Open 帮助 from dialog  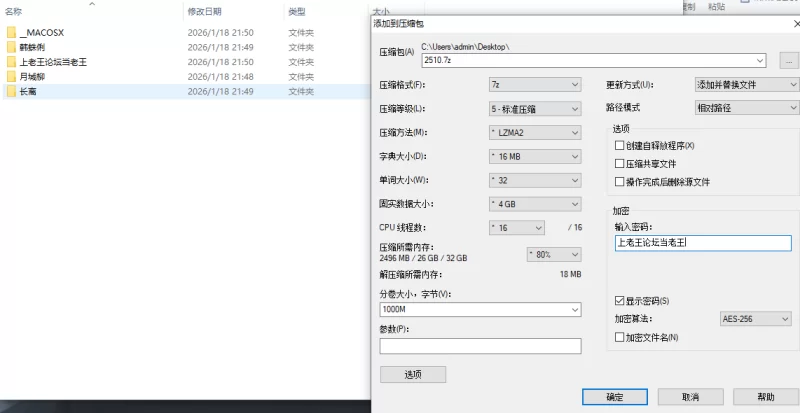coord(766,397)
